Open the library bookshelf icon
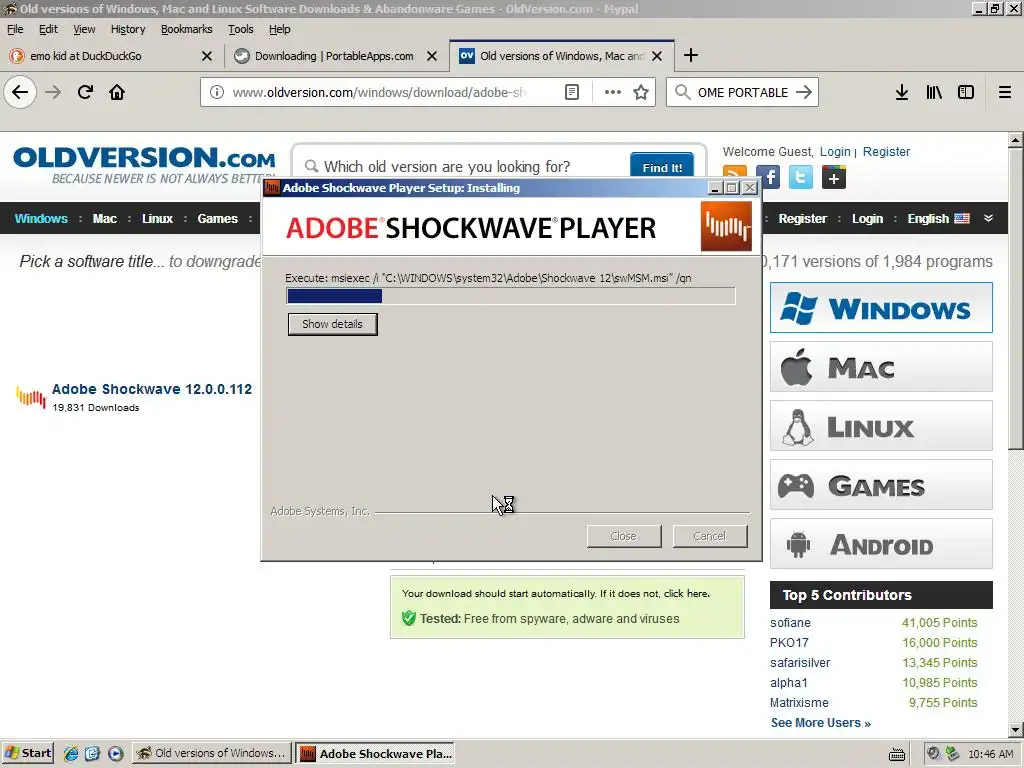Screen dimensions: 1024x768 click(934, 92)
